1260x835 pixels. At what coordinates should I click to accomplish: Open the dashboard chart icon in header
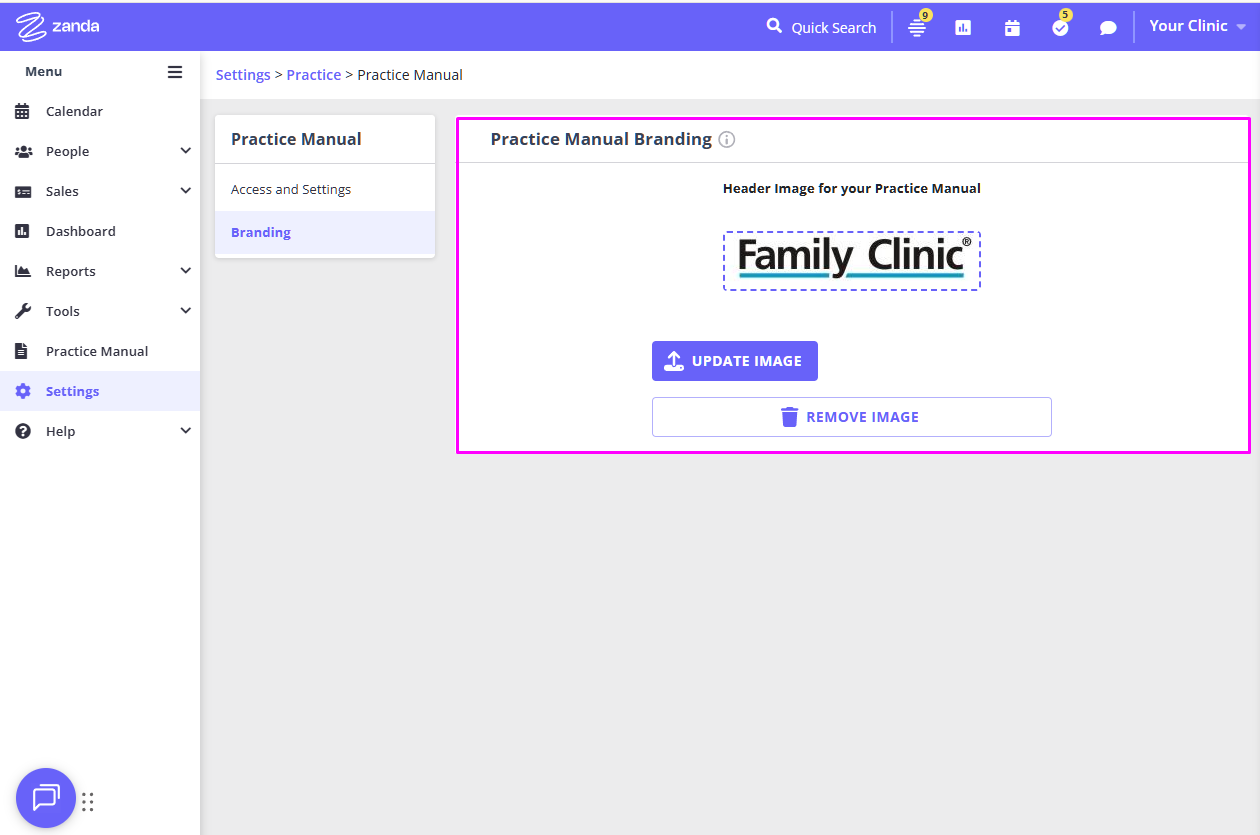(963, 28)
